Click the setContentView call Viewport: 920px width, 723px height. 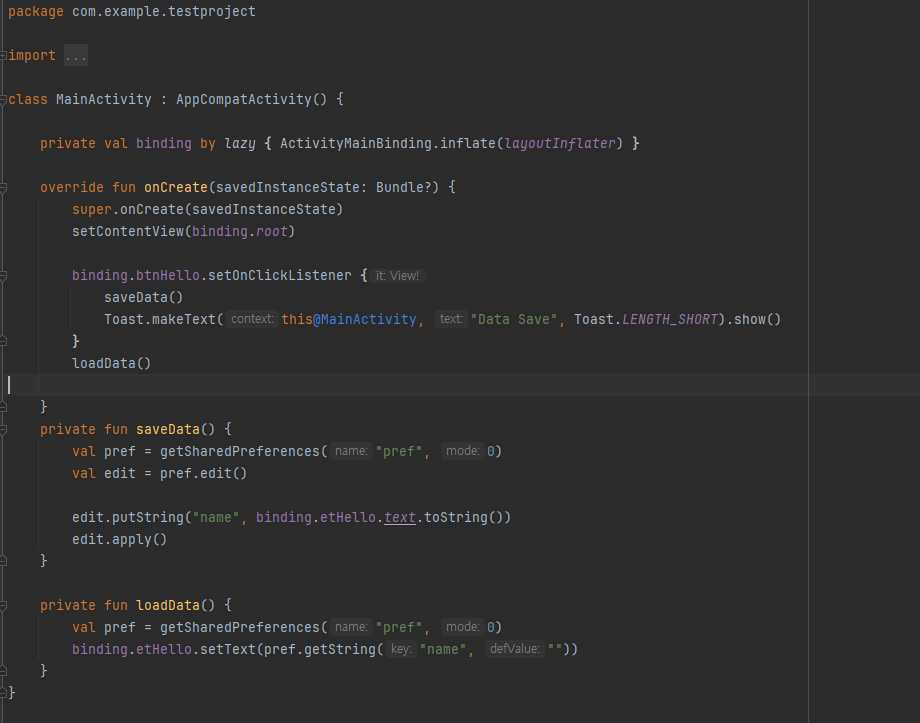(x=128, y=231)
